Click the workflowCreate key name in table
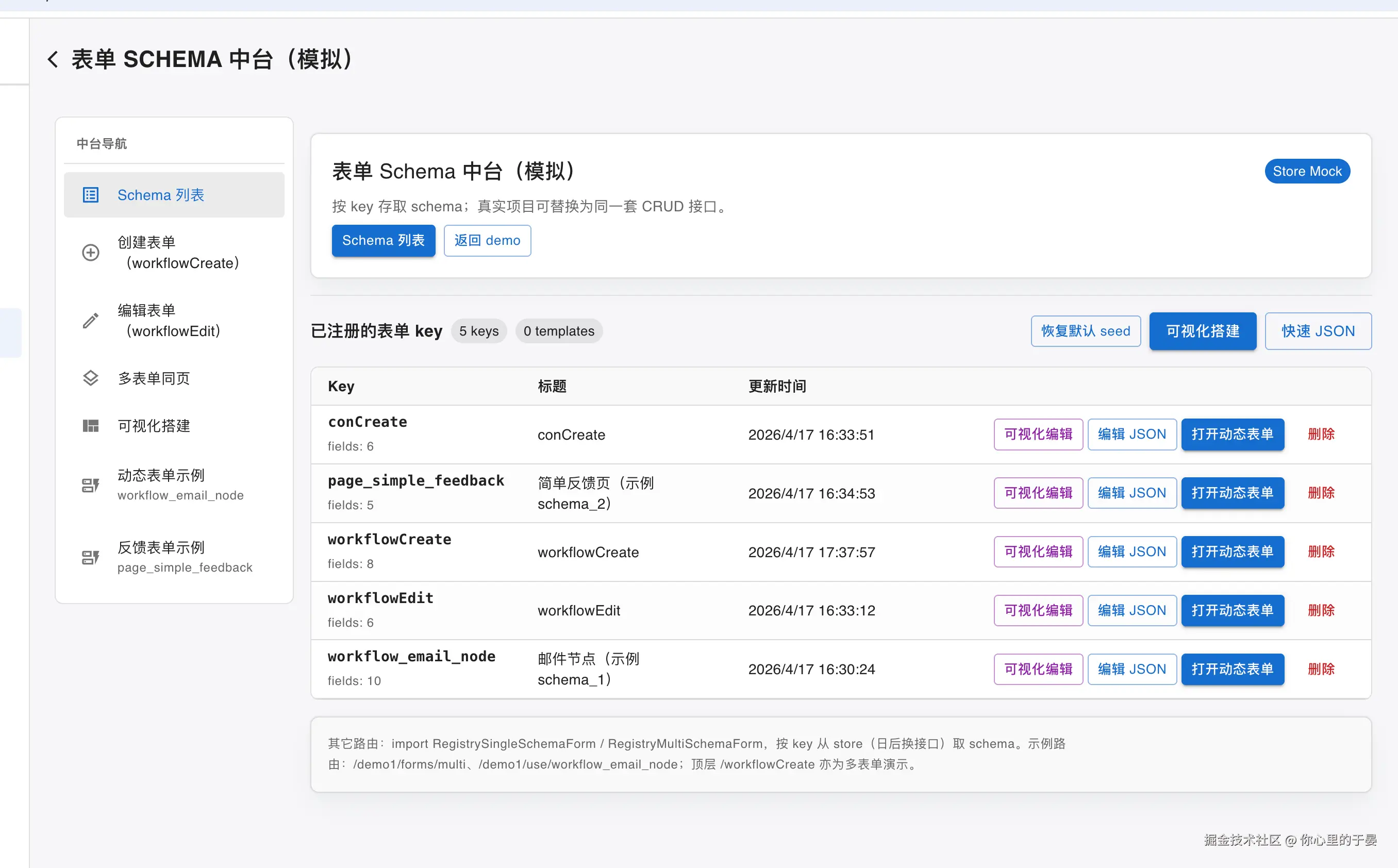This screenshot has height=868, width=1398. [389, 539]
